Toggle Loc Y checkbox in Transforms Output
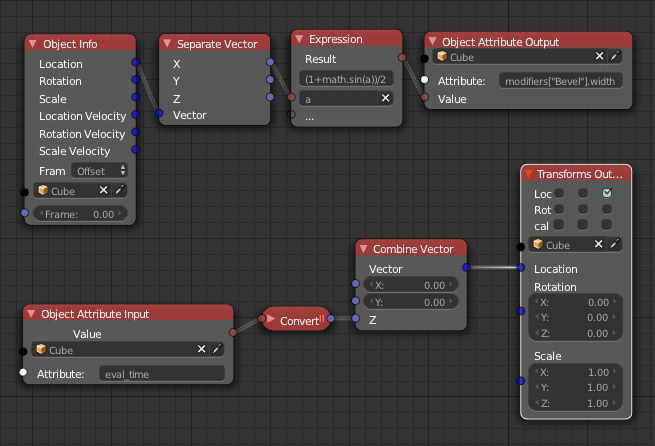The image size is (655, 446). coord(583,193)
